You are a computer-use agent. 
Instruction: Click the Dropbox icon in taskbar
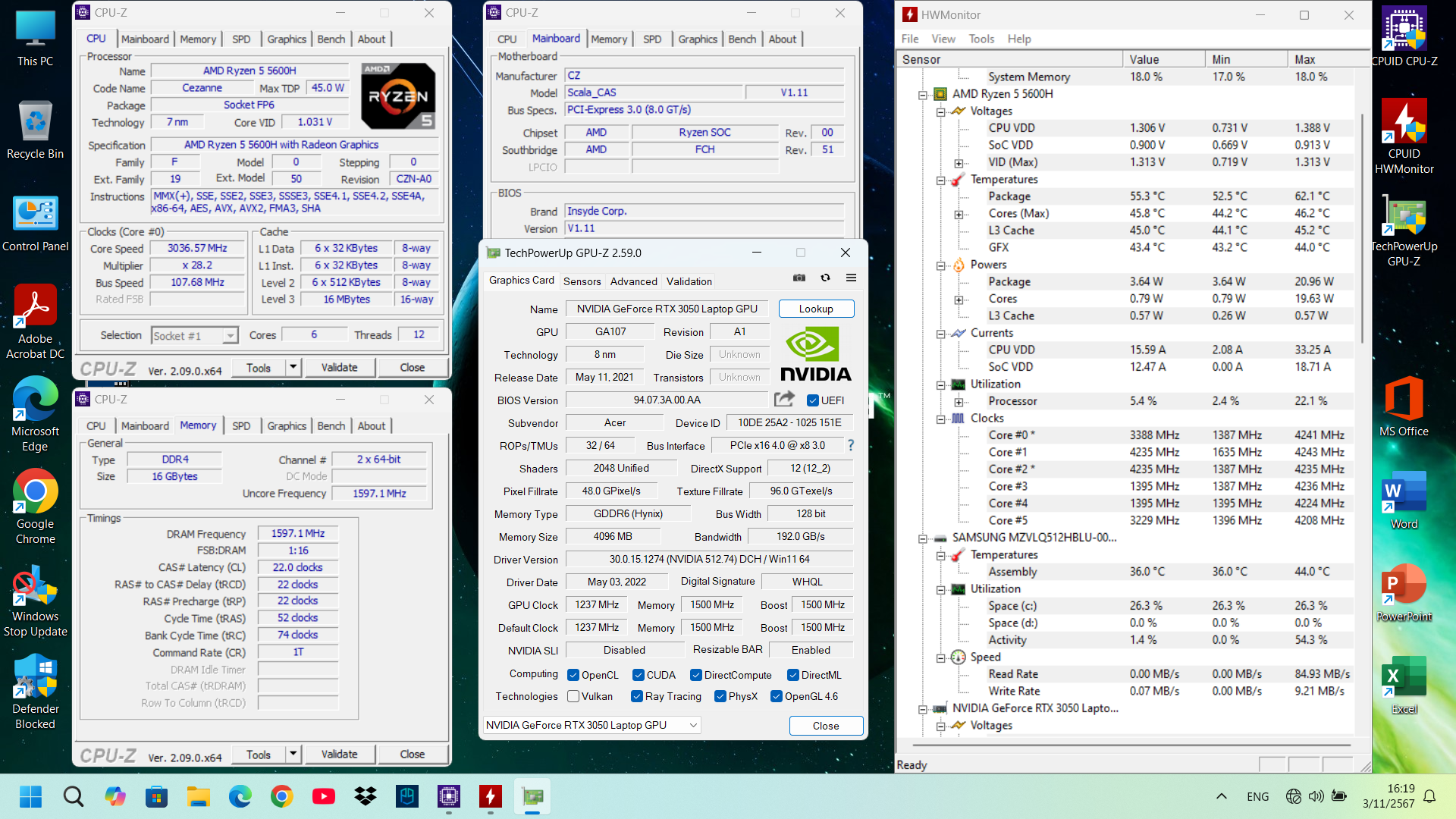coord(366,796)
